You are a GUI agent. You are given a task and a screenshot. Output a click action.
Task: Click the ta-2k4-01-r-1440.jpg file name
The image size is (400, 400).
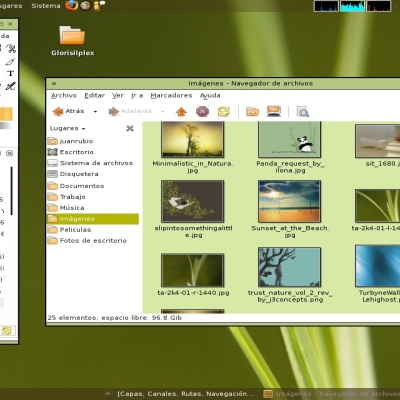click(193, 293)
